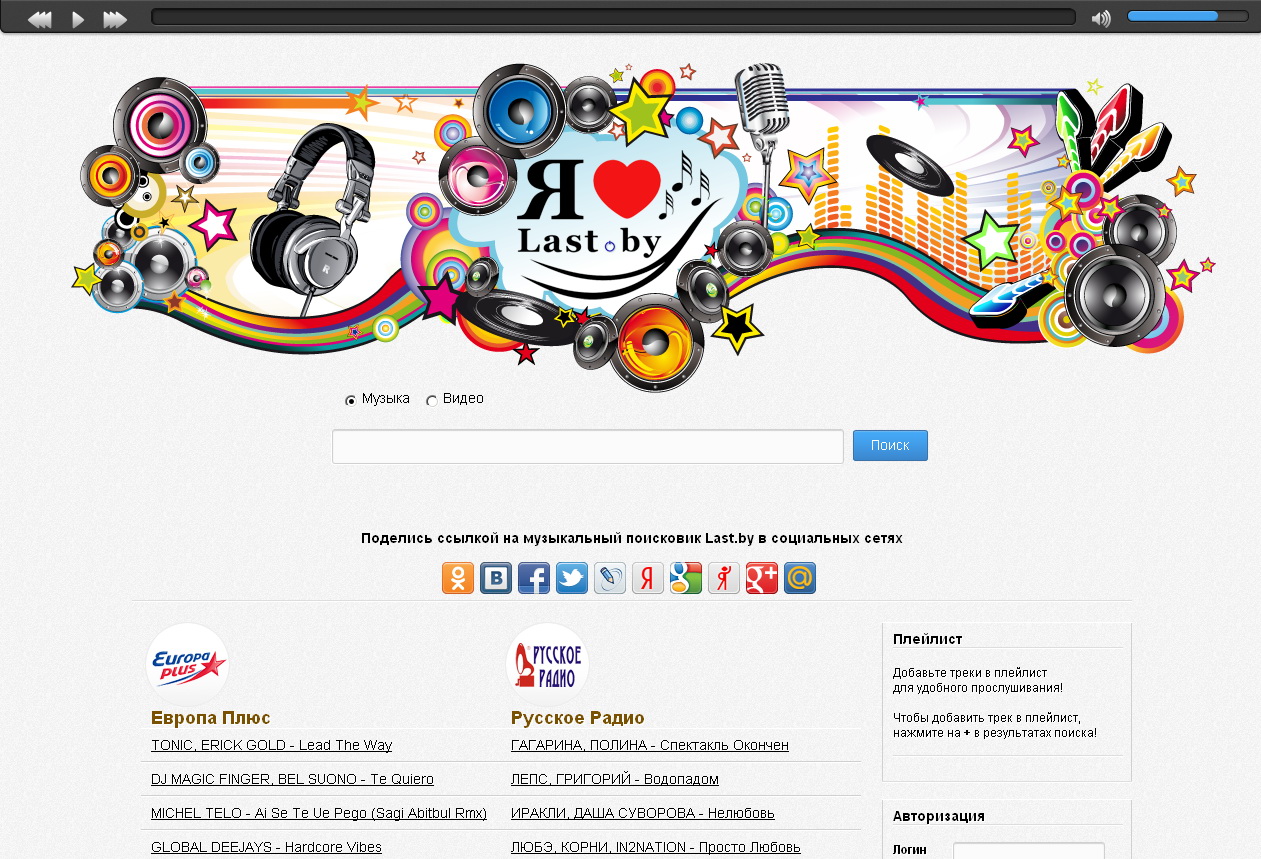Click the Плейлист panel heading
The image size is (1261, 859).
[928, 639]
